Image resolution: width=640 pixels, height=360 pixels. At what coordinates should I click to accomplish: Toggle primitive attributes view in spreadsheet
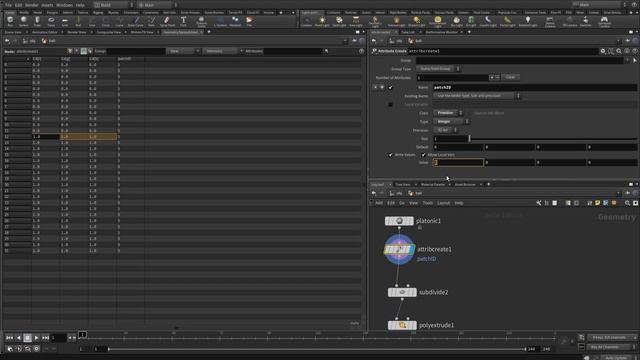[84, 51]
